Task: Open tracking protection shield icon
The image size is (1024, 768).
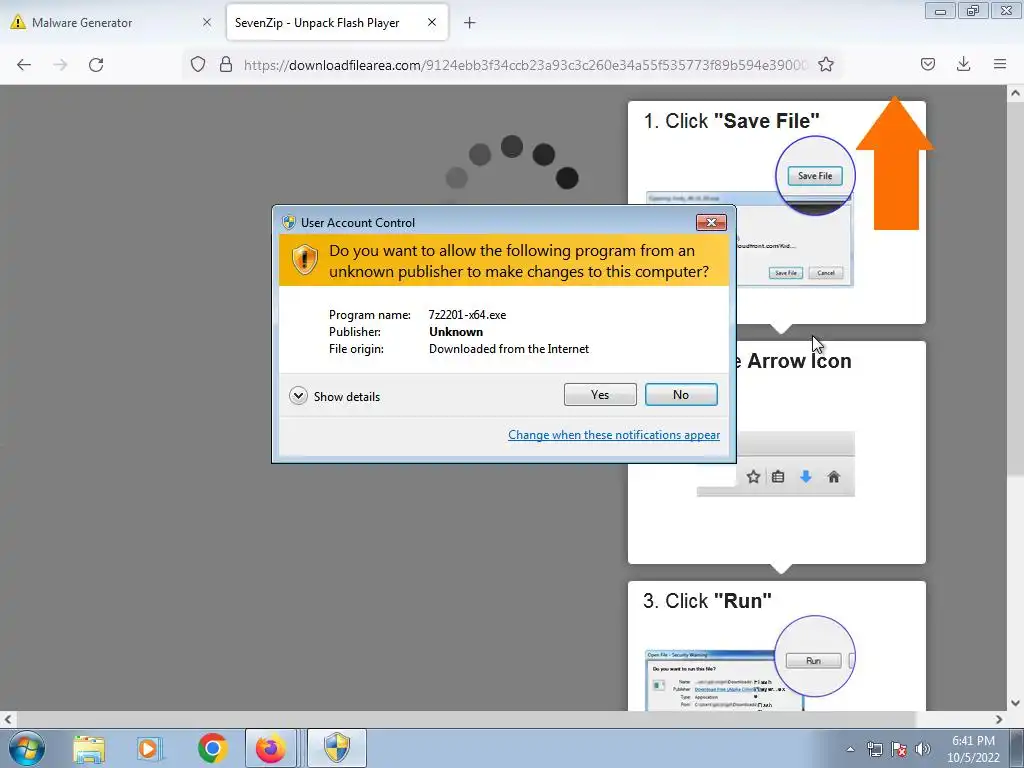Action: [x=198, y=64]
